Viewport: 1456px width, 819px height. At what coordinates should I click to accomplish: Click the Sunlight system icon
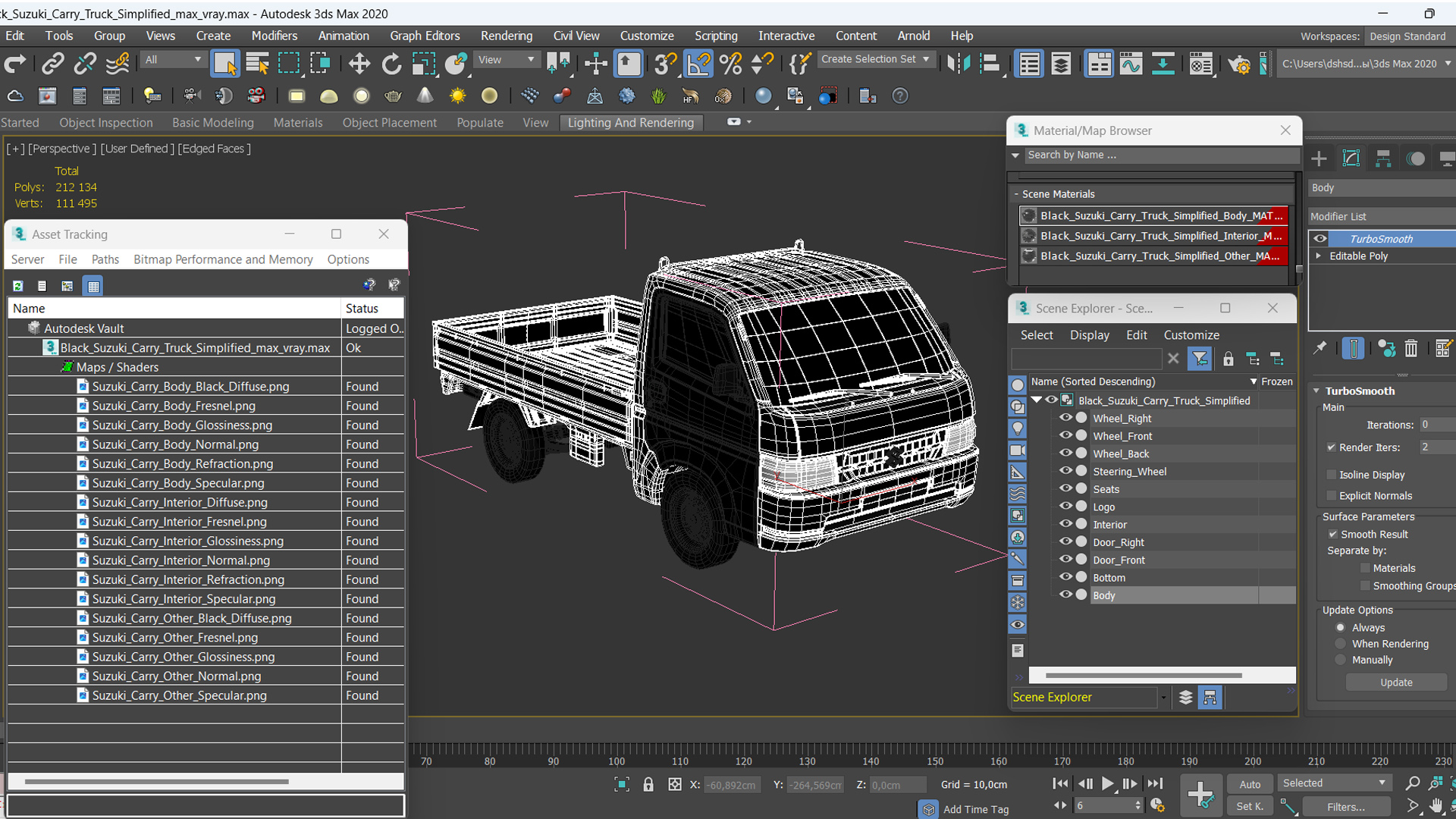457,96
